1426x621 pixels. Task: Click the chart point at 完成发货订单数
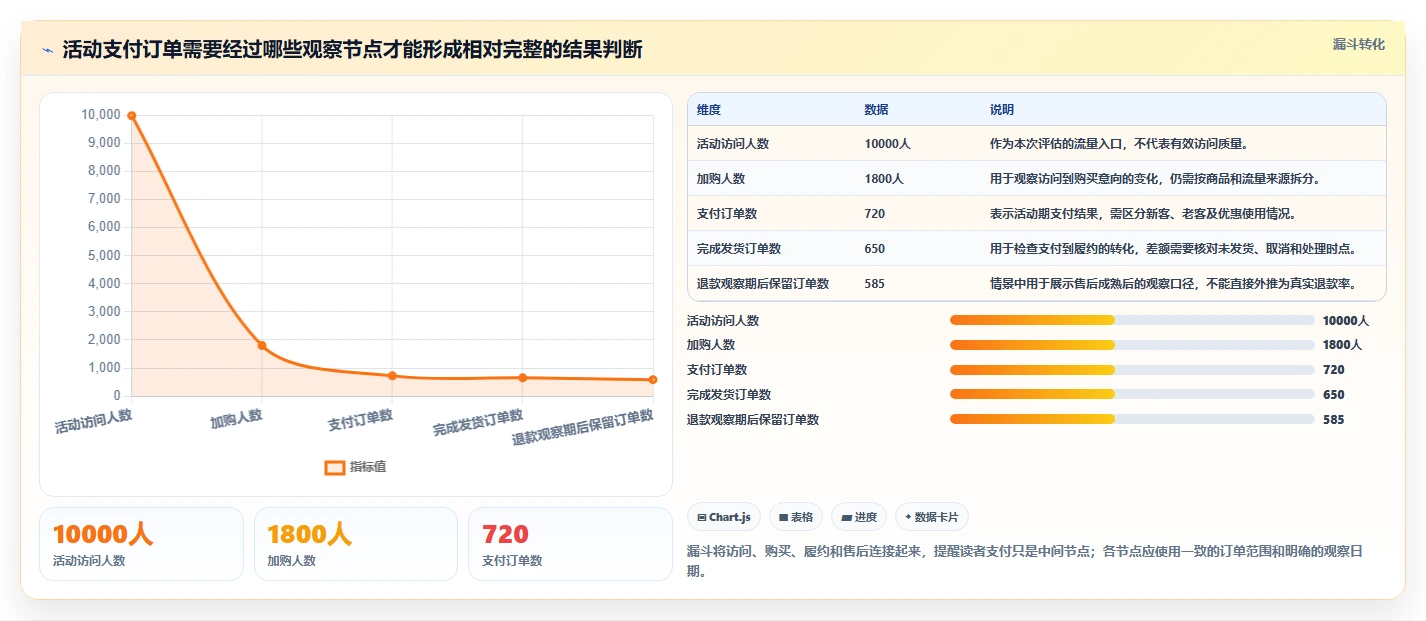tap(522, 378)
